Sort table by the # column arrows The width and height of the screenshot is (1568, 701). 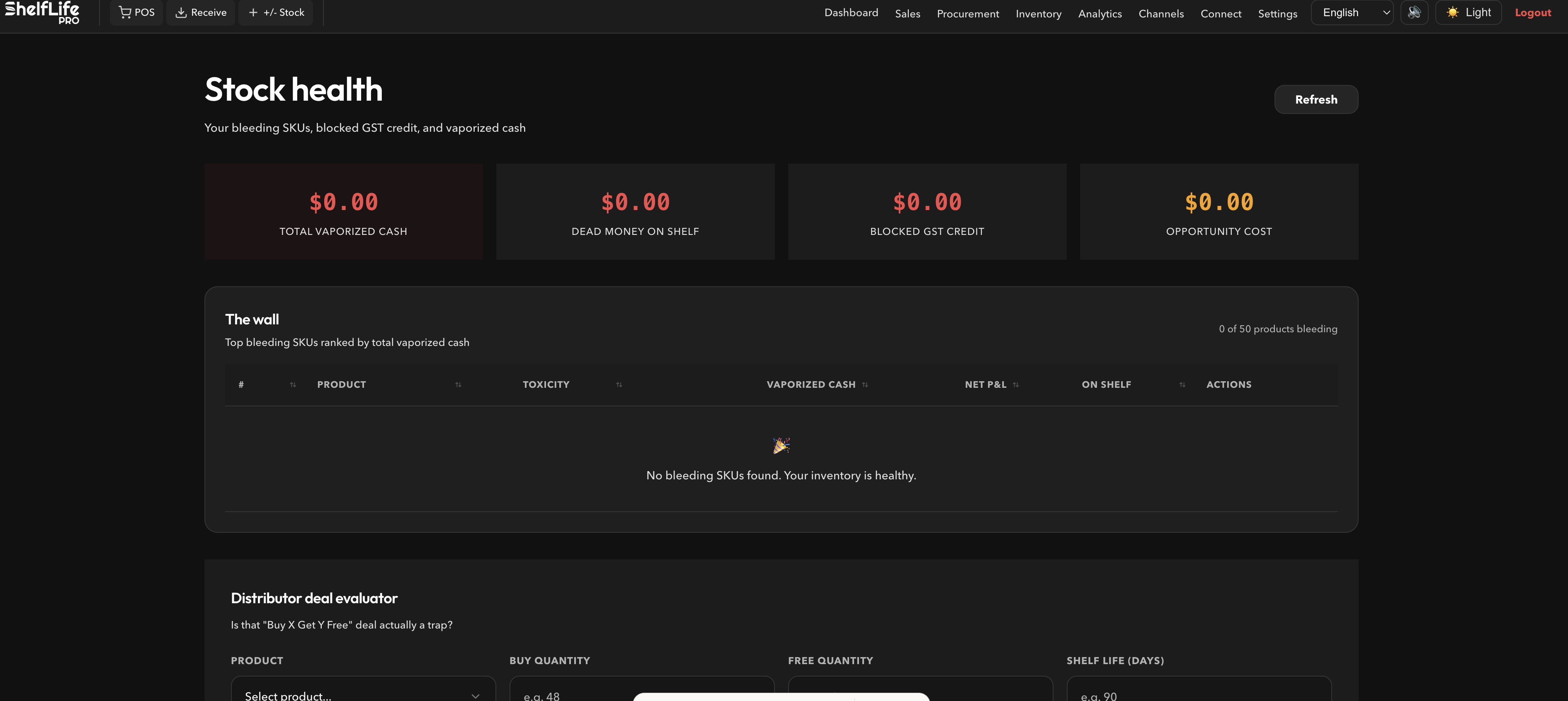coord(292,384)
